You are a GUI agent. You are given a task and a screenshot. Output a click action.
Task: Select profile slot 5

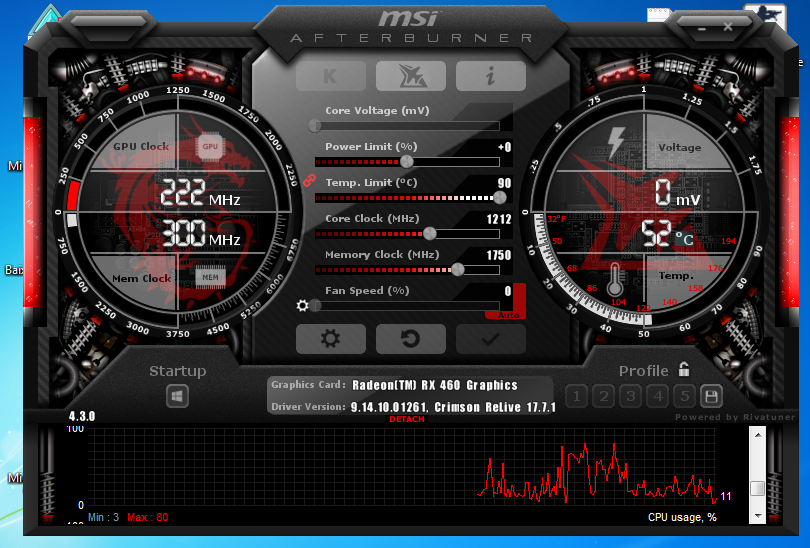coord(684,396)
